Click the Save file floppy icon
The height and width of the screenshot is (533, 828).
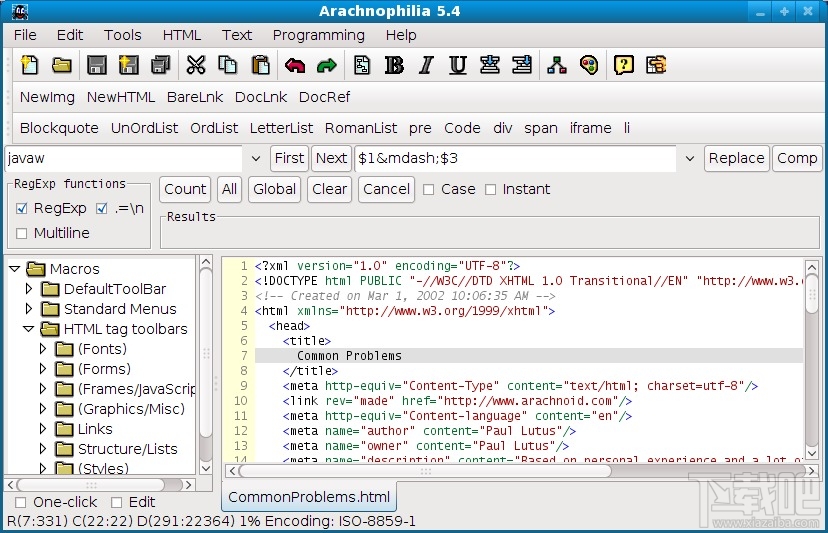[x=96, y=66]
